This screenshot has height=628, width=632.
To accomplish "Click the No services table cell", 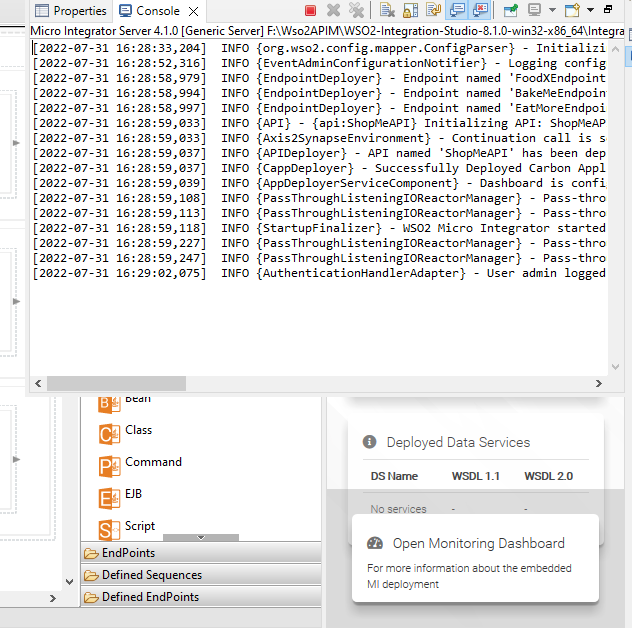I will [398, 509].
